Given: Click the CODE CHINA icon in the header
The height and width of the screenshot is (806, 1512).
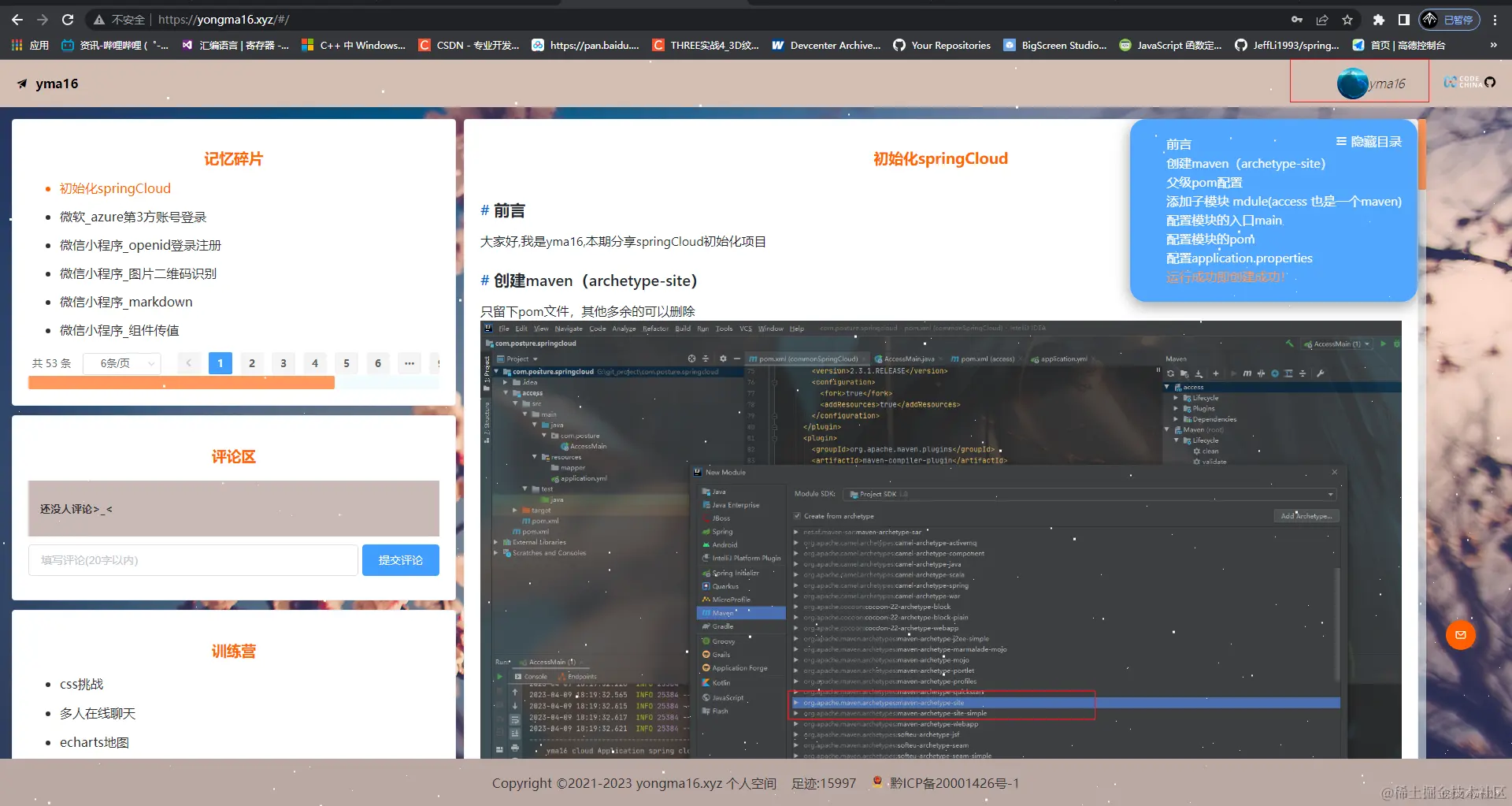Looking at the screenshot, I should coord(1462,82).
